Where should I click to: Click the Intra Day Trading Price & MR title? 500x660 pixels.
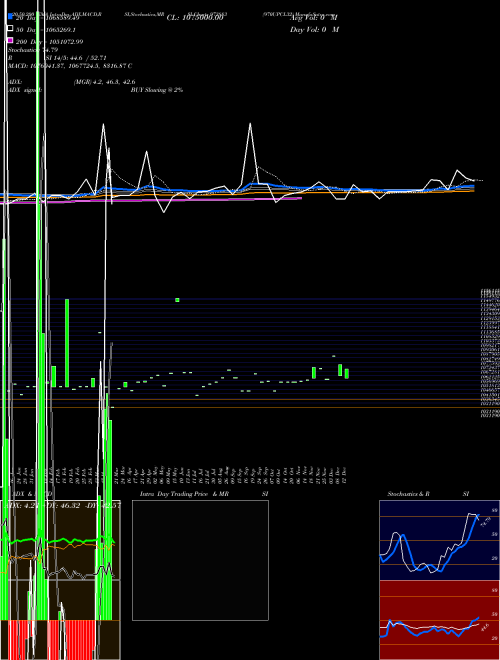pos(184,494)
